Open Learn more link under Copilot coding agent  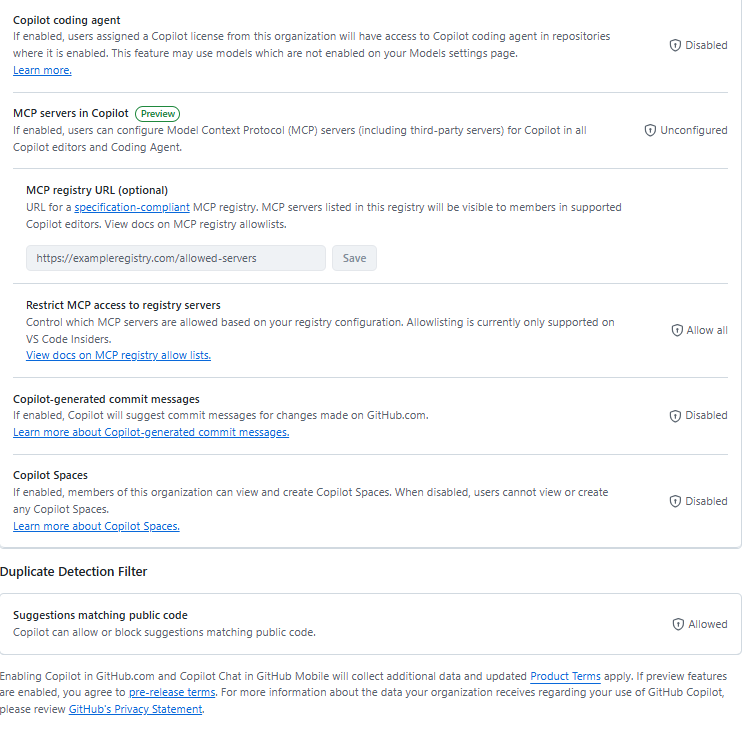42,70
